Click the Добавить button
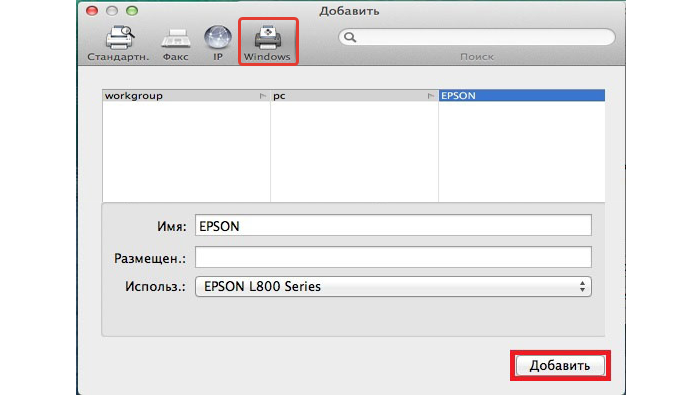The image size is (700, 400). coord(560,366)
